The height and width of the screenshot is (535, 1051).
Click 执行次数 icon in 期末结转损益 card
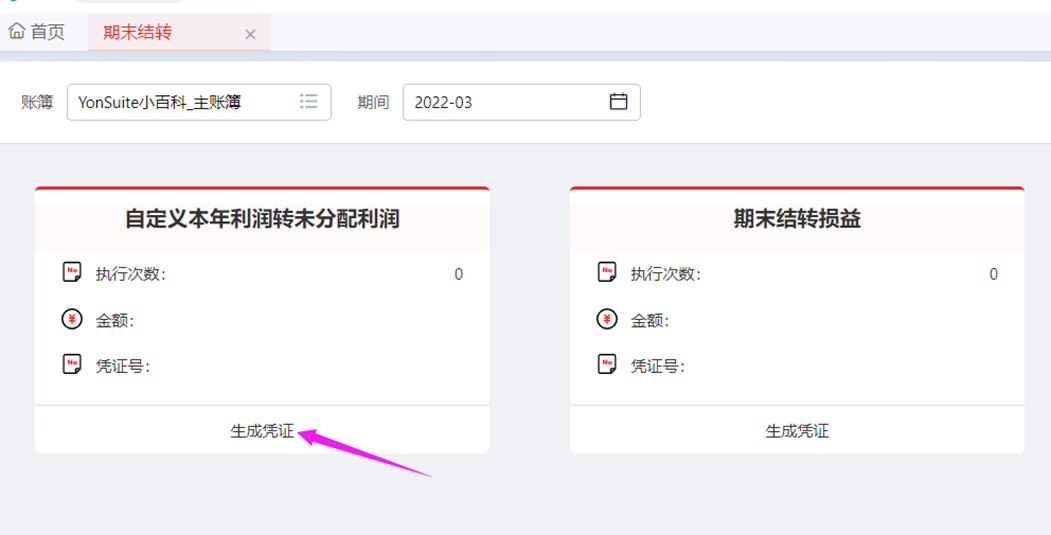[x=607, y=272]
